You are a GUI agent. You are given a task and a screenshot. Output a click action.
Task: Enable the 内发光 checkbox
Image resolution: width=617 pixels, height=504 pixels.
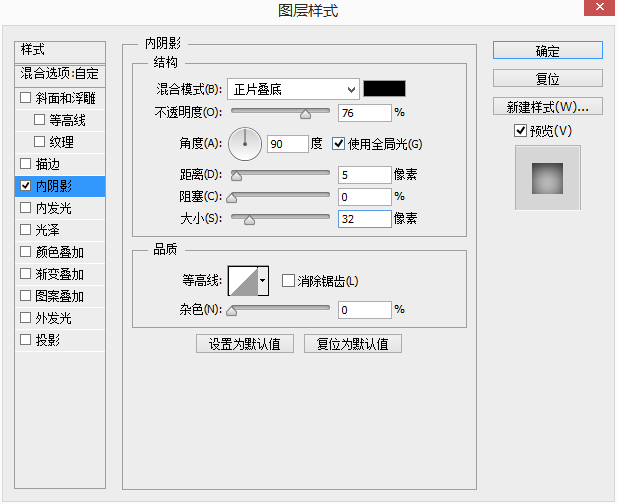(x=26, y=207)
